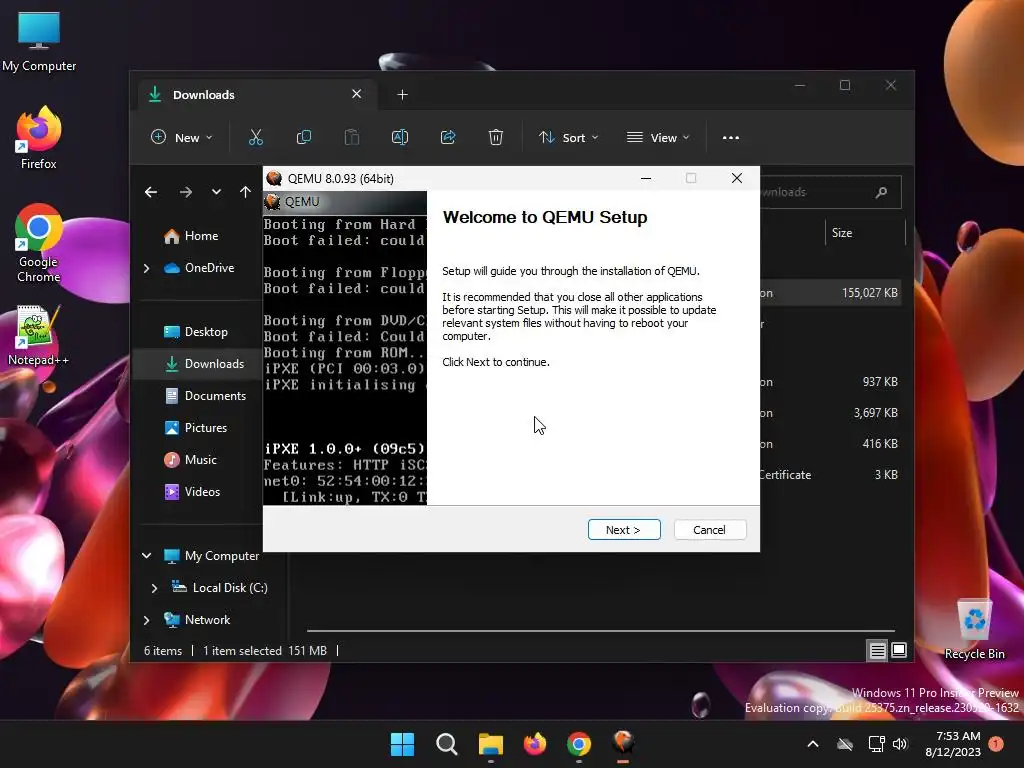
Task: Open the clock and date panel
Action: click(953, 744)
